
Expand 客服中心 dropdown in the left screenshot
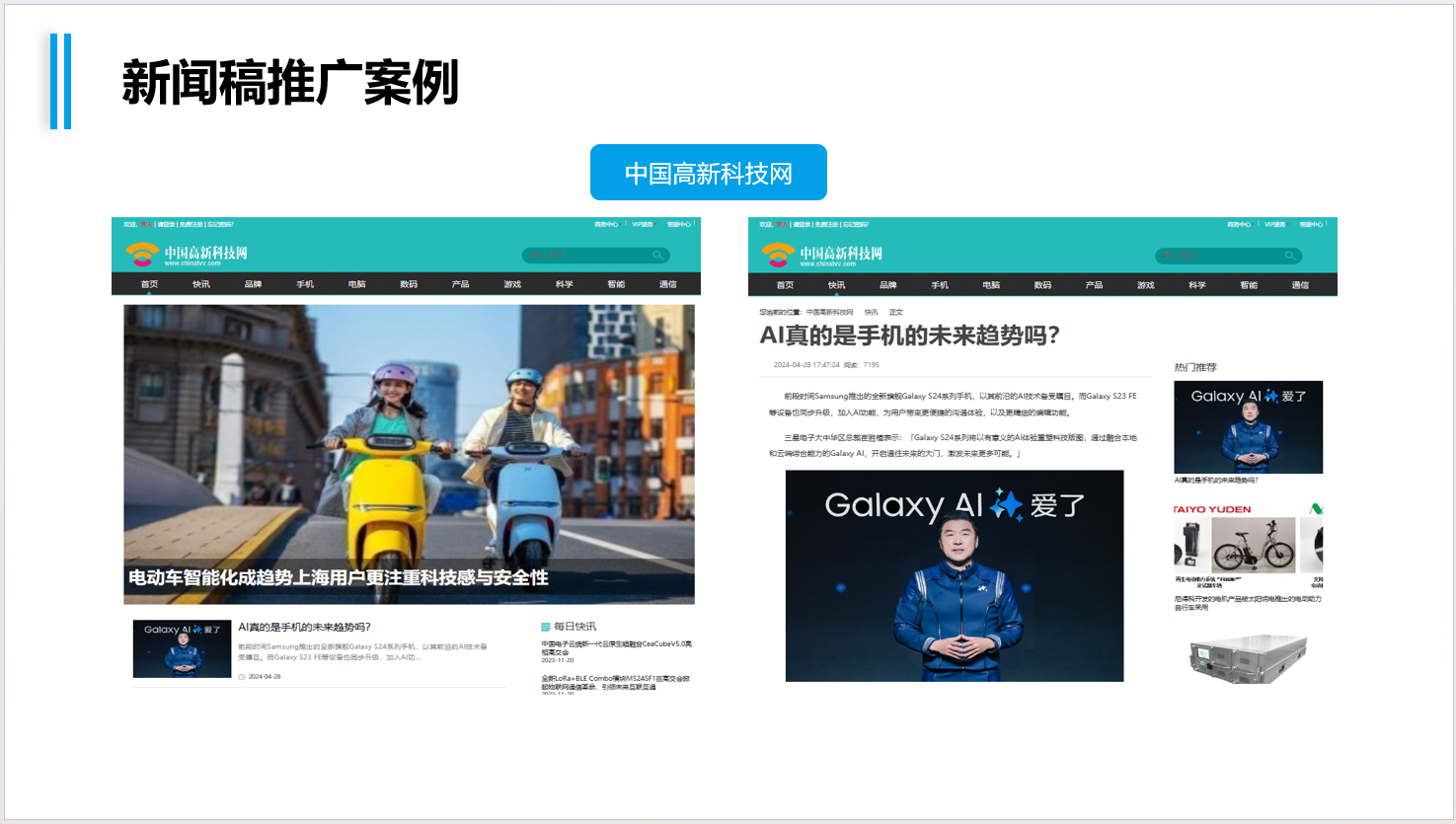(x=680, y=225)
